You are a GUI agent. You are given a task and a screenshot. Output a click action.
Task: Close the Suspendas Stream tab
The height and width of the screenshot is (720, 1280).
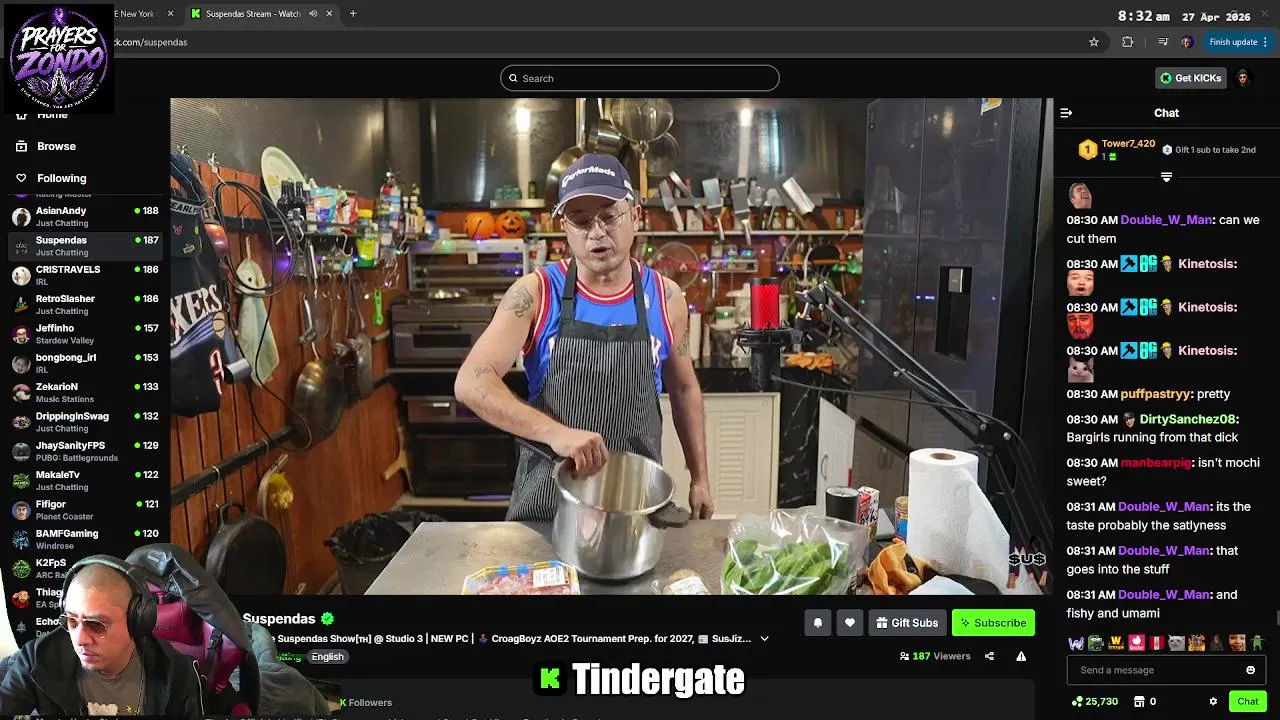329,14
